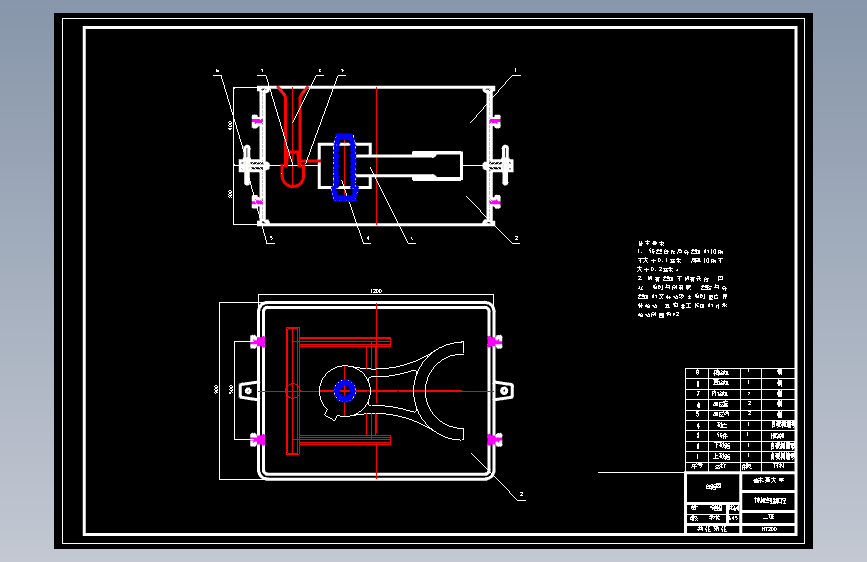Screen dimensions: 867x562
Task: Click the left lifting lug in plan view
Action: point(248,391)
